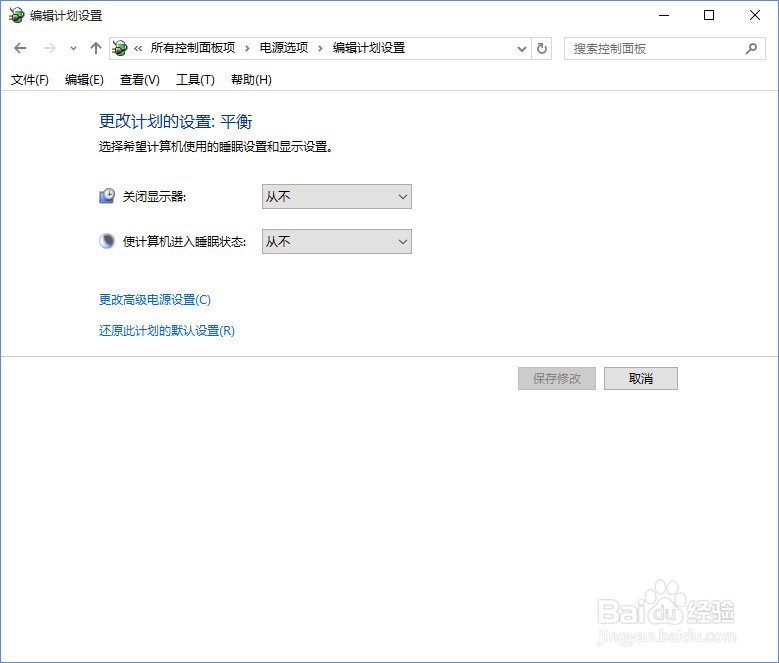Screen dimensions: 779x663
Task: Open the 编辑(E) menu
Action: [x=84, y=80]
